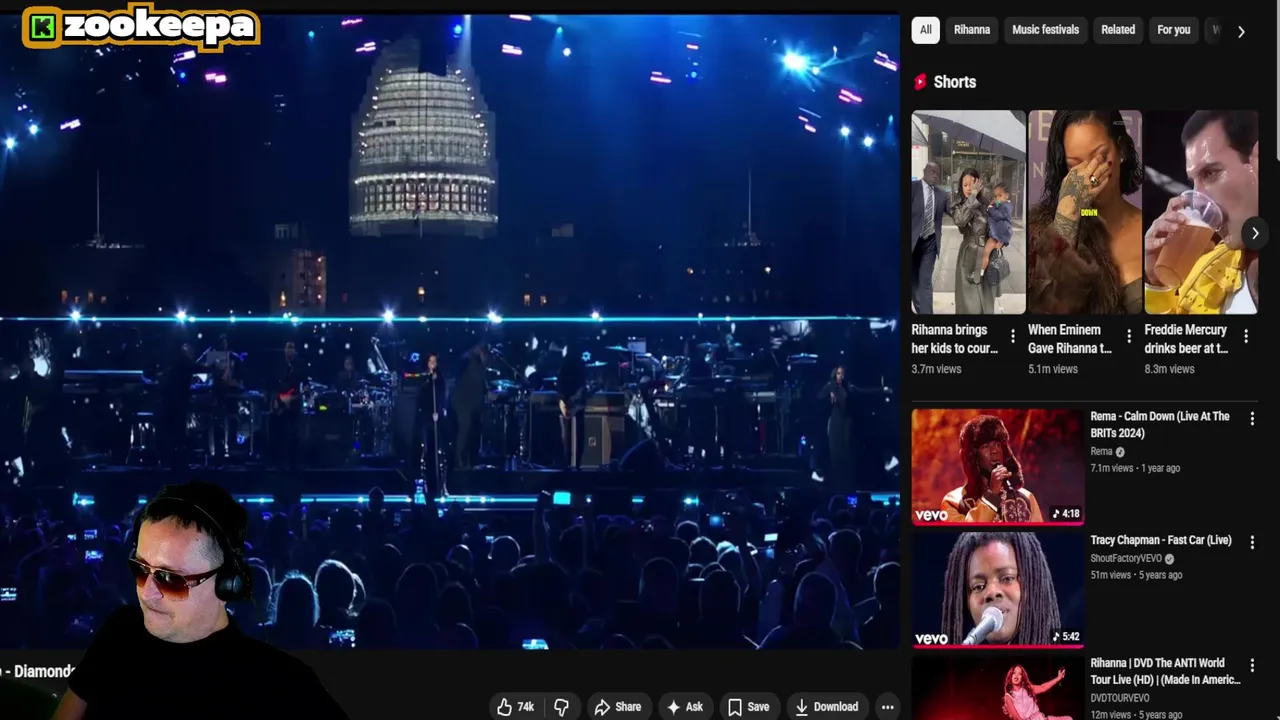Click 'When Eminem Gave Rihanna t...' Short title

pos(1070,339)
